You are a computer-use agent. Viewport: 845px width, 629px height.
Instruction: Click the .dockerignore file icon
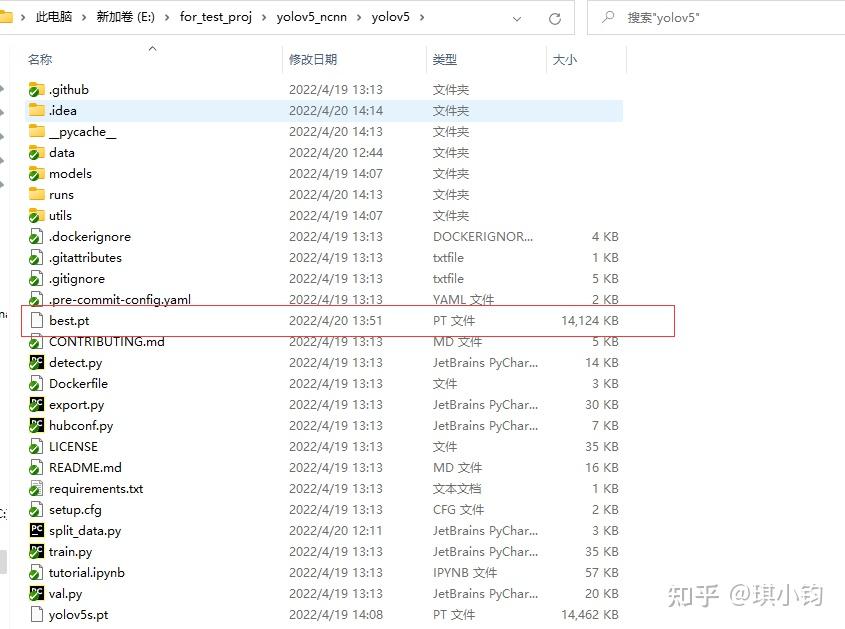36,237
